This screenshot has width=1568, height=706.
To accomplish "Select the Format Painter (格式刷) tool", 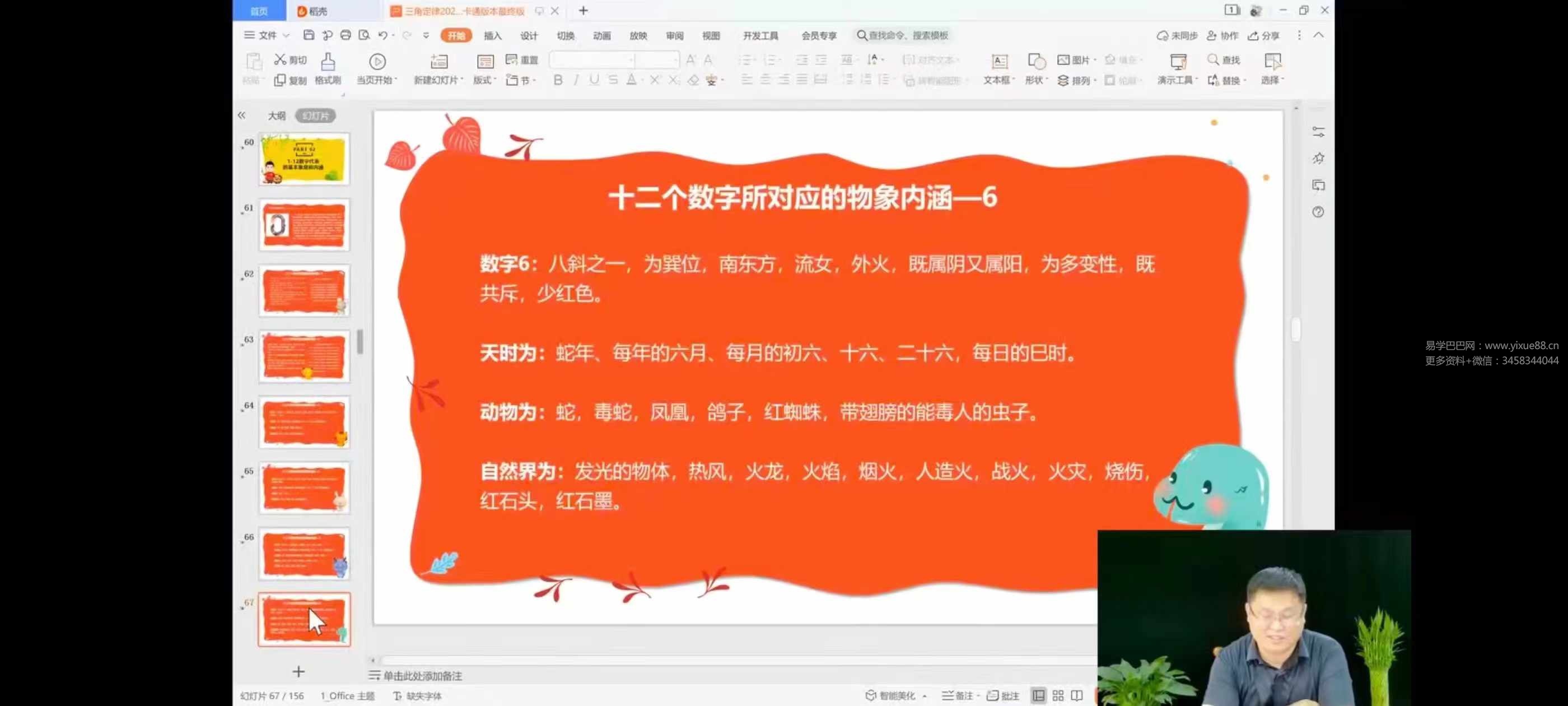I will point(328,68).
